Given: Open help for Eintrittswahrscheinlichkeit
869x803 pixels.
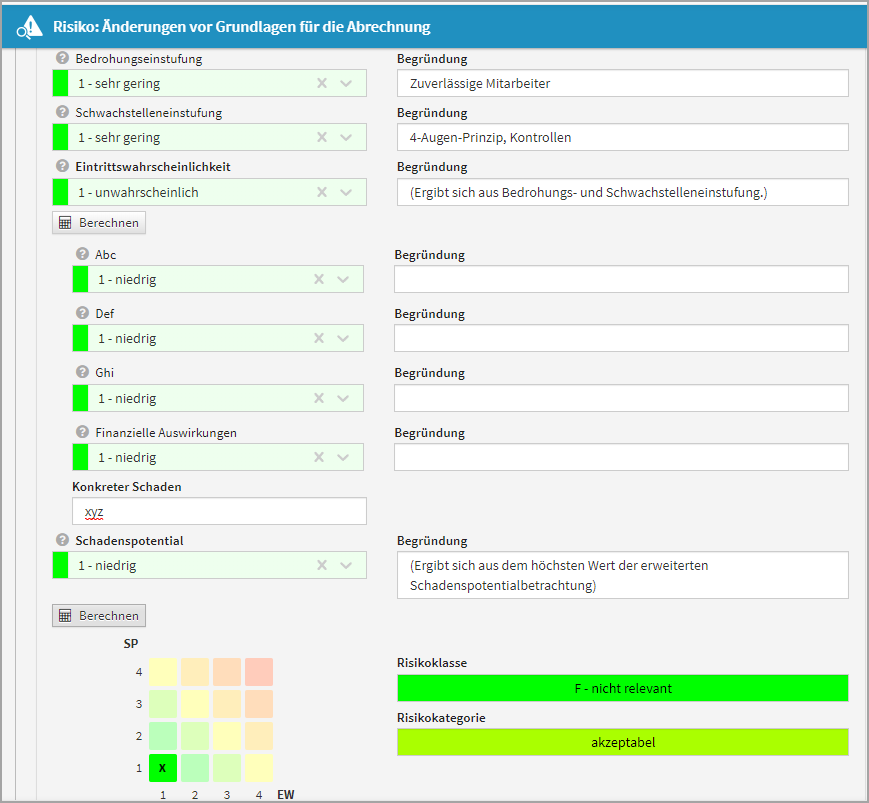Looking at the screenshot, I should pos(62,167).
